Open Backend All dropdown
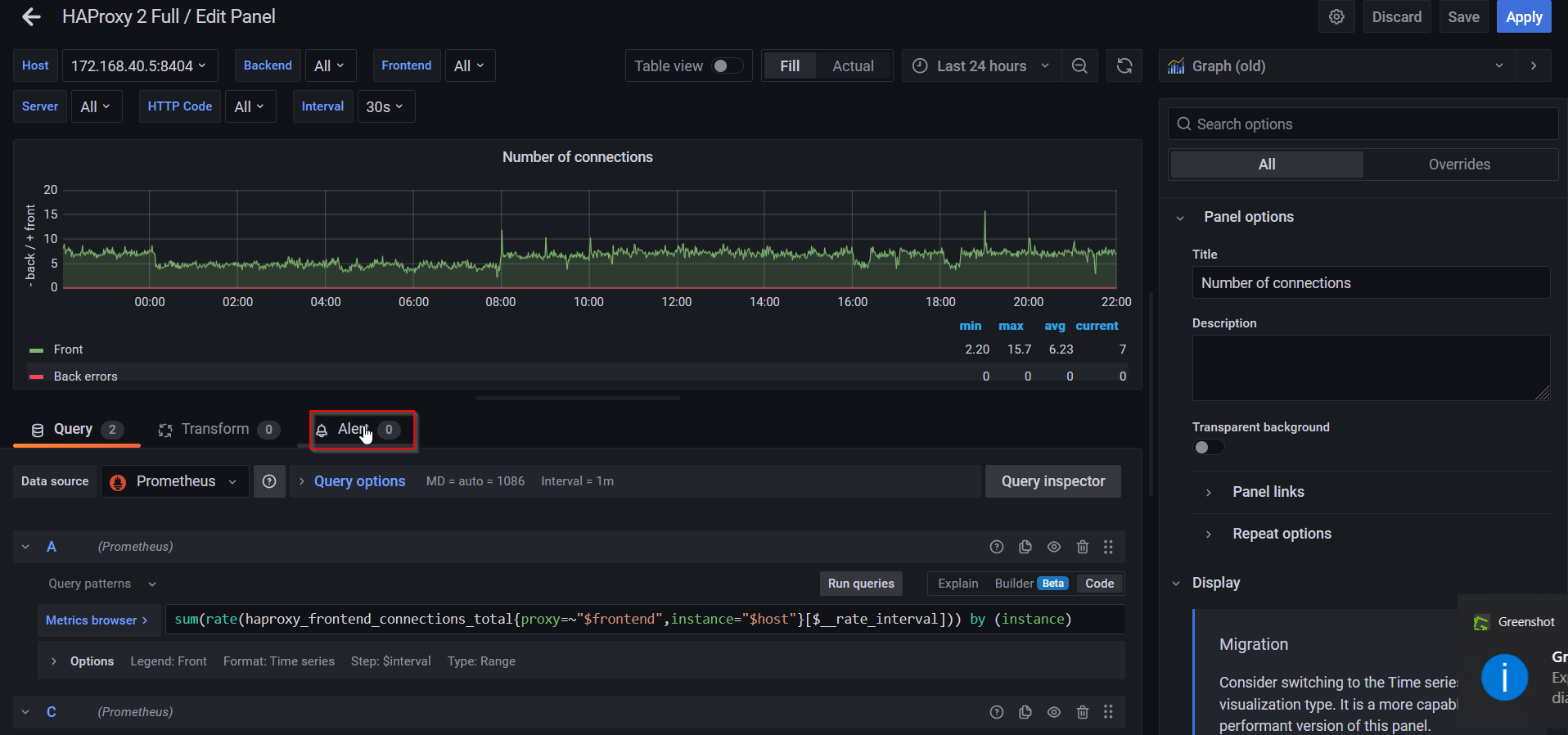This screenshot has width=1568, height=735. pos(330,65)
